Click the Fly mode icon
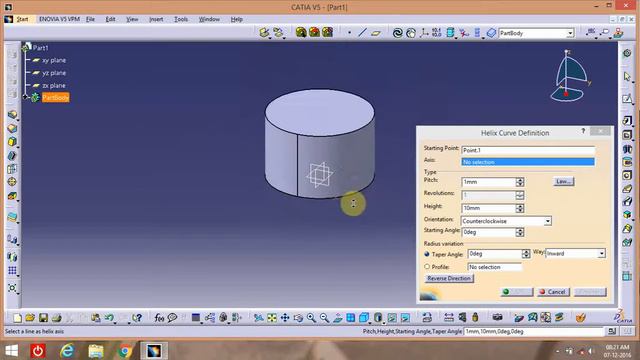The height and width of the screenshot is (360, 640). [259, 318]
